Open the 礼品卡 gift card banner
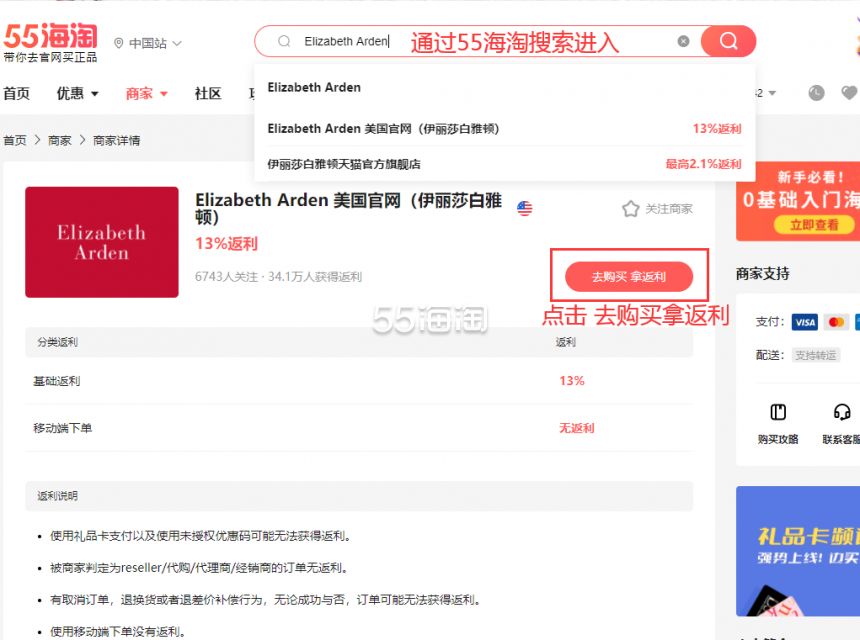The height and width of the screenshot is (640, 860). coord(798,551)
